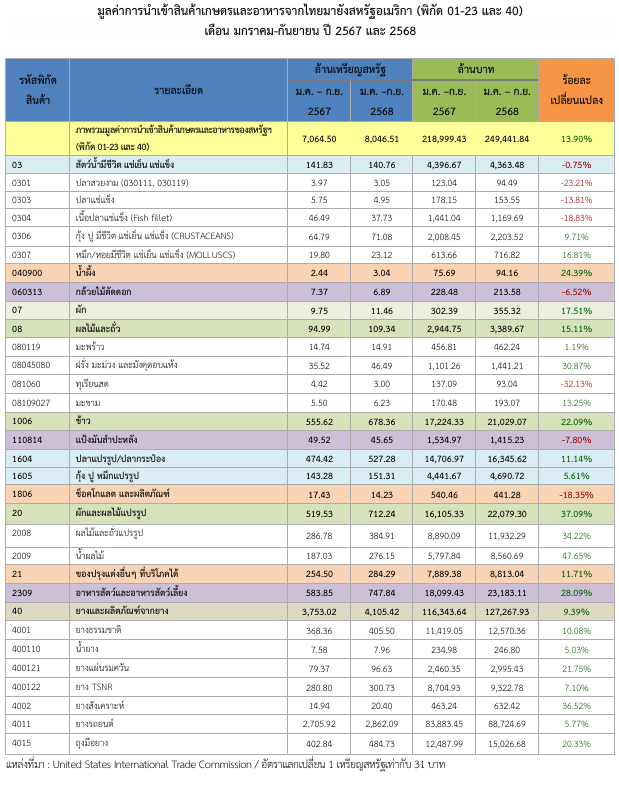Click the รายละเอียด column header
This screenshot has width=619, height=788.
(178, 89)
